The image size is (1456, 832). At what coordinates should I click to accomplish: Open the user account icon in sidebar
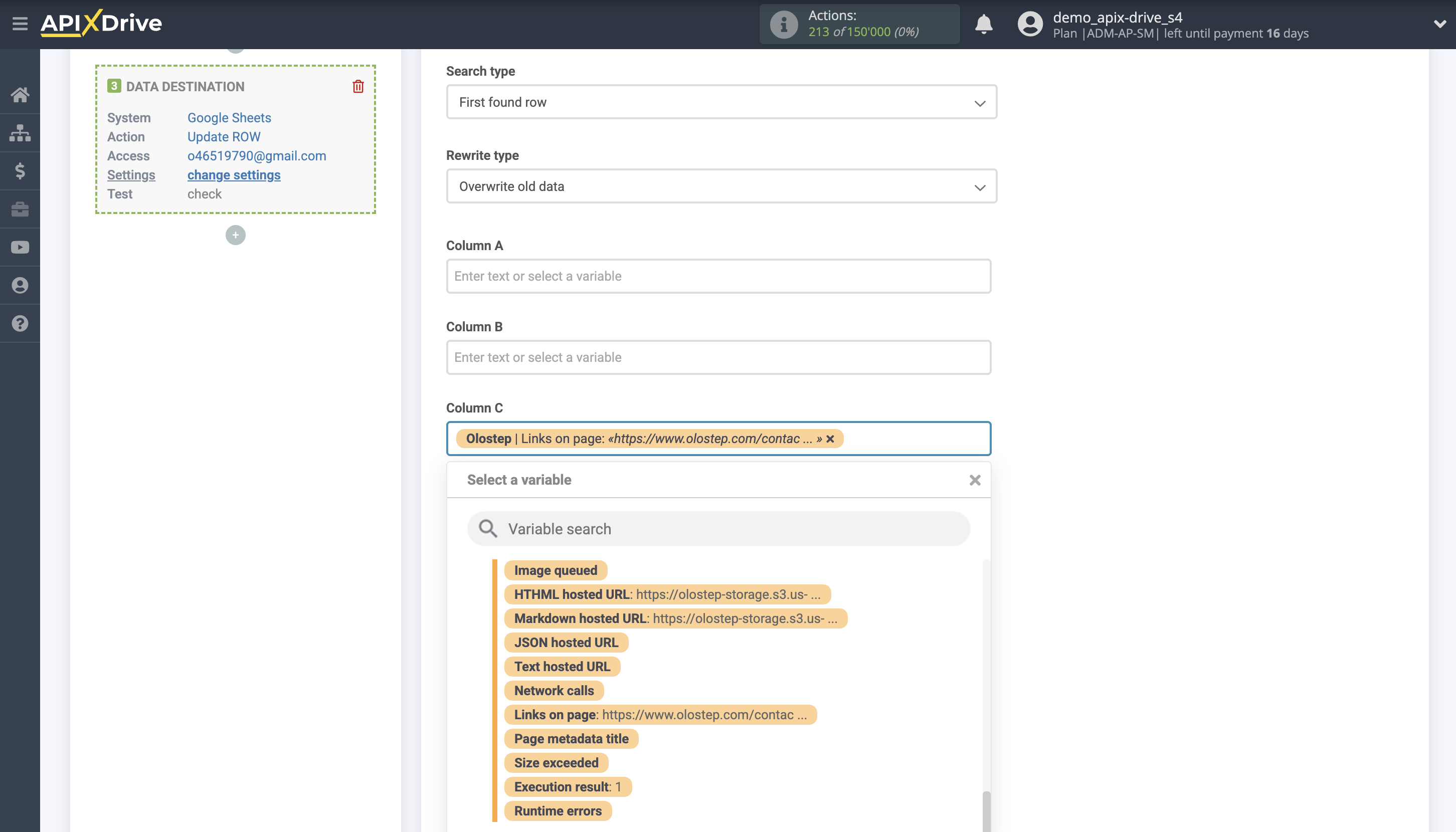click(x=20, y=285)
